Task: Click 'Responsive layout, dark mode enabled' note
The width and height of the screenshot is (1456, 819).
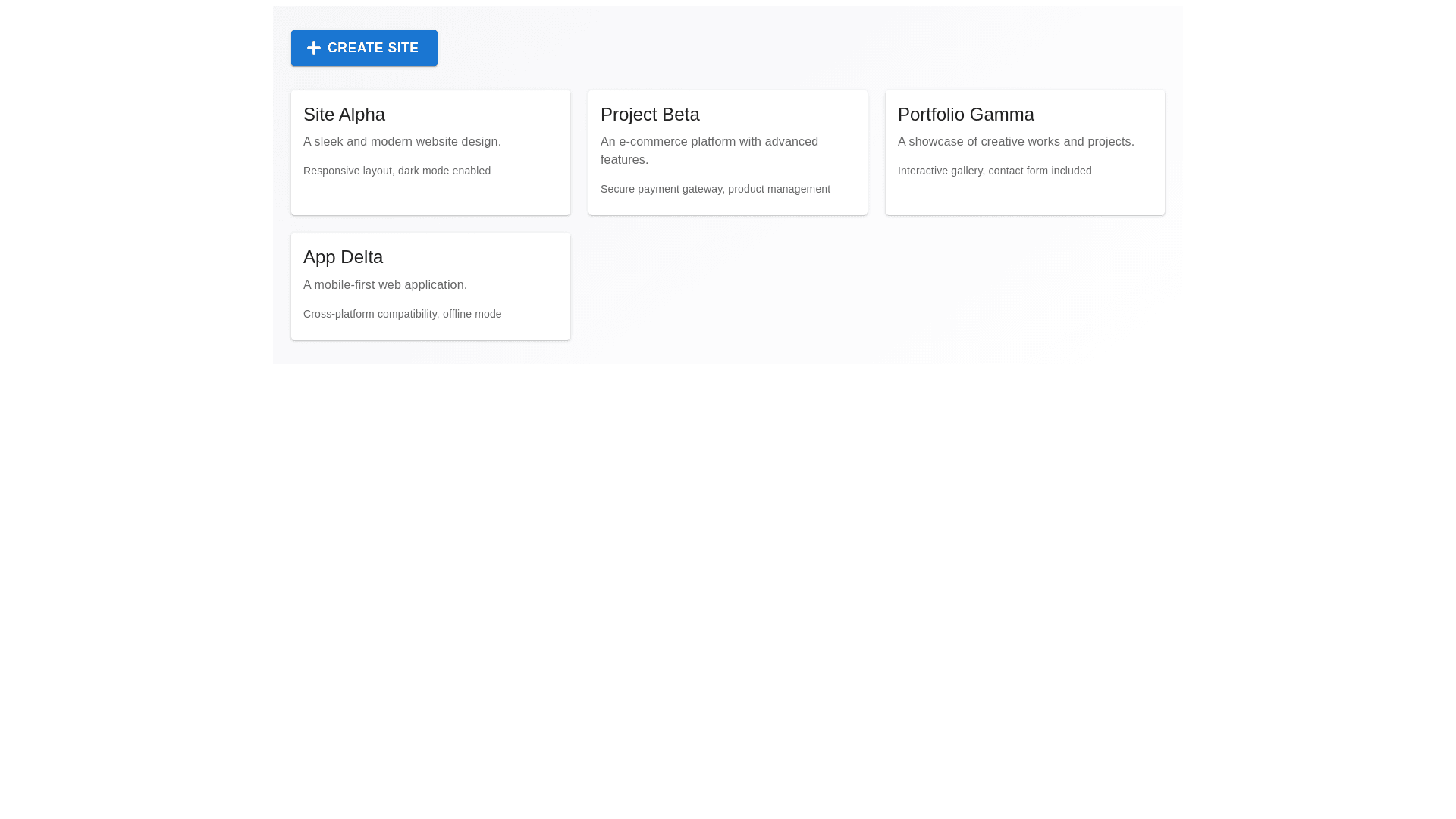Action: [x=397, y=171]
